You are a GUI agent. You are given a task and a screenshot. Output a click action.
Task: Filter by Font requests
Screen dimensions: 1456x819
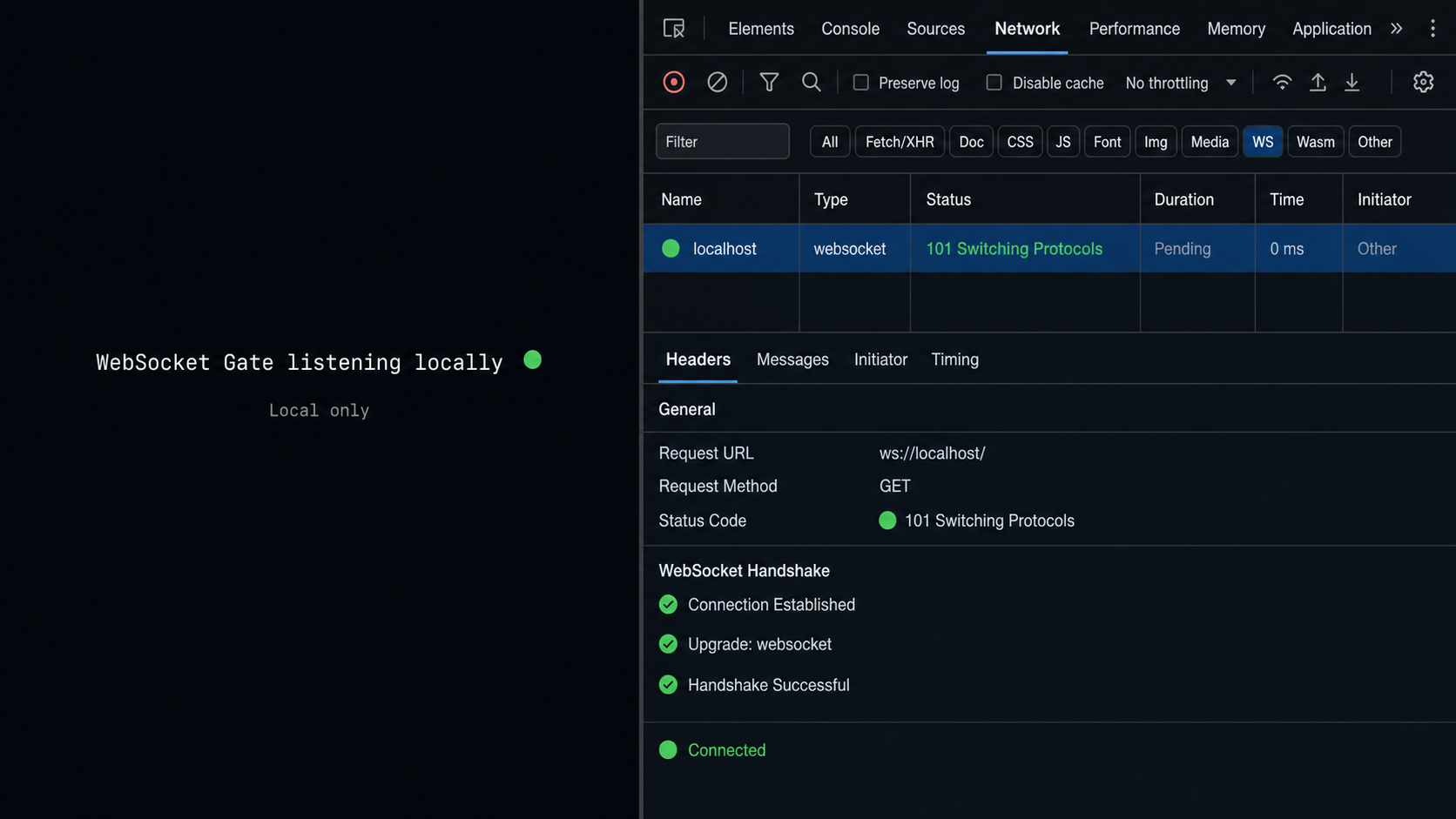point(1108,142)
